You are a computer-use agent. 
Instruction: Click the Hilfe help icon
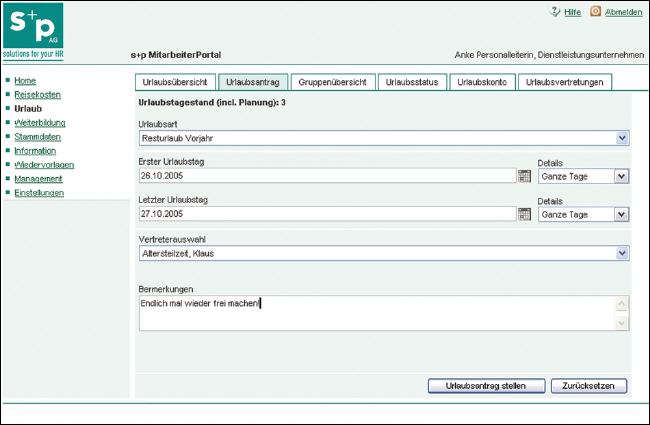click(x=553, y=12)
